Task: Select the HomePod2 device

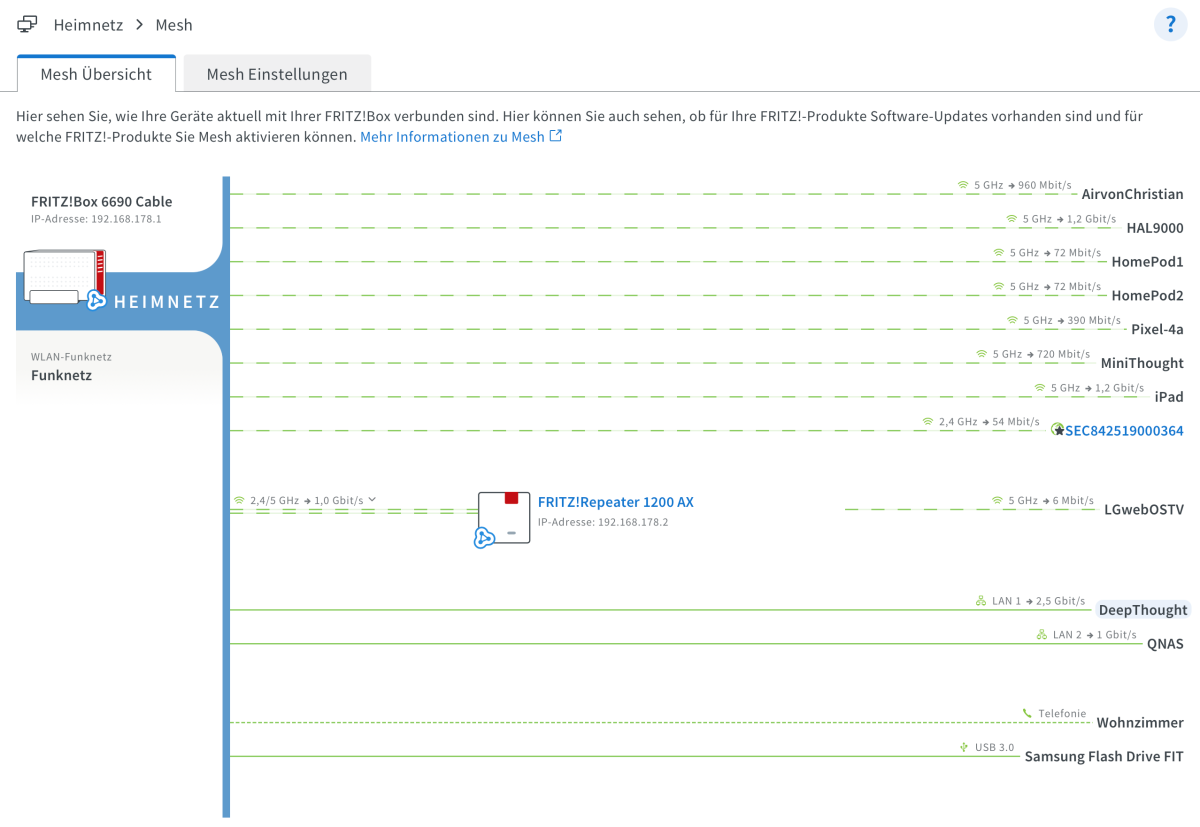Action: 1148,296
